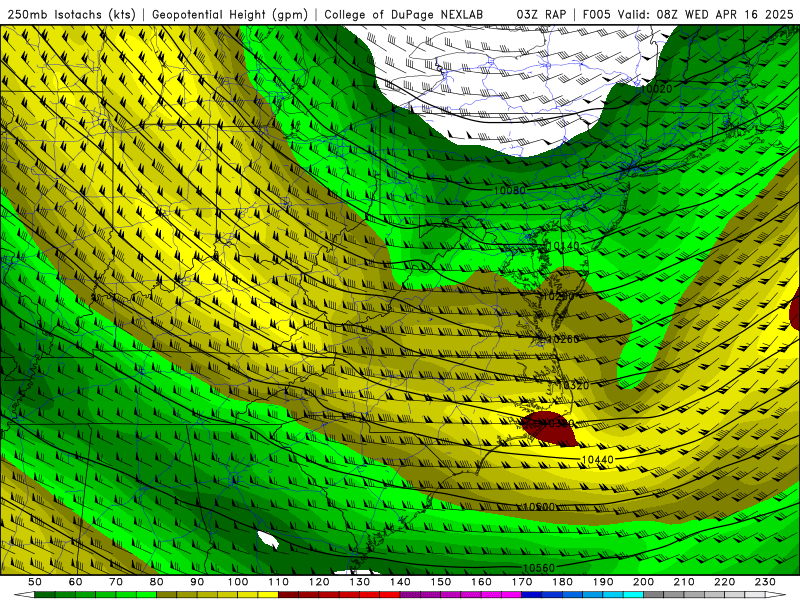
Task: Click the 10140 contour label
Action: 563,246
